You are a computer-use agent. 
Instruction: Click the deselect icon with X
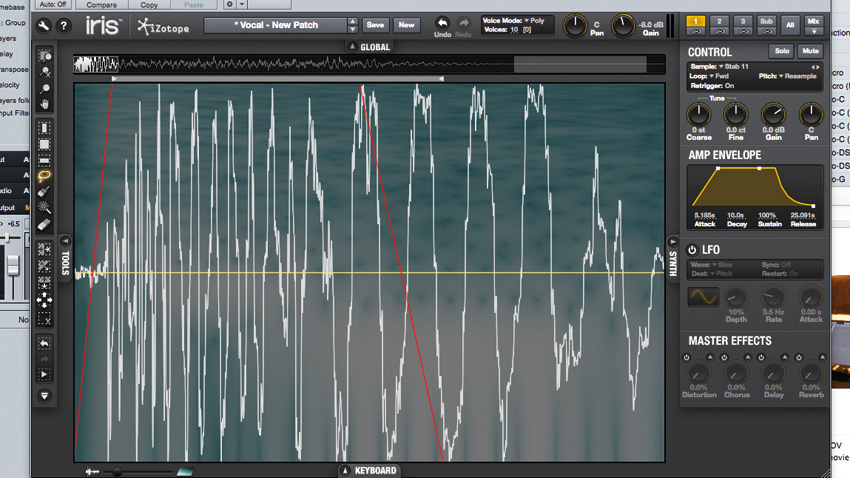pyautogui.click(x=44, y=319)
